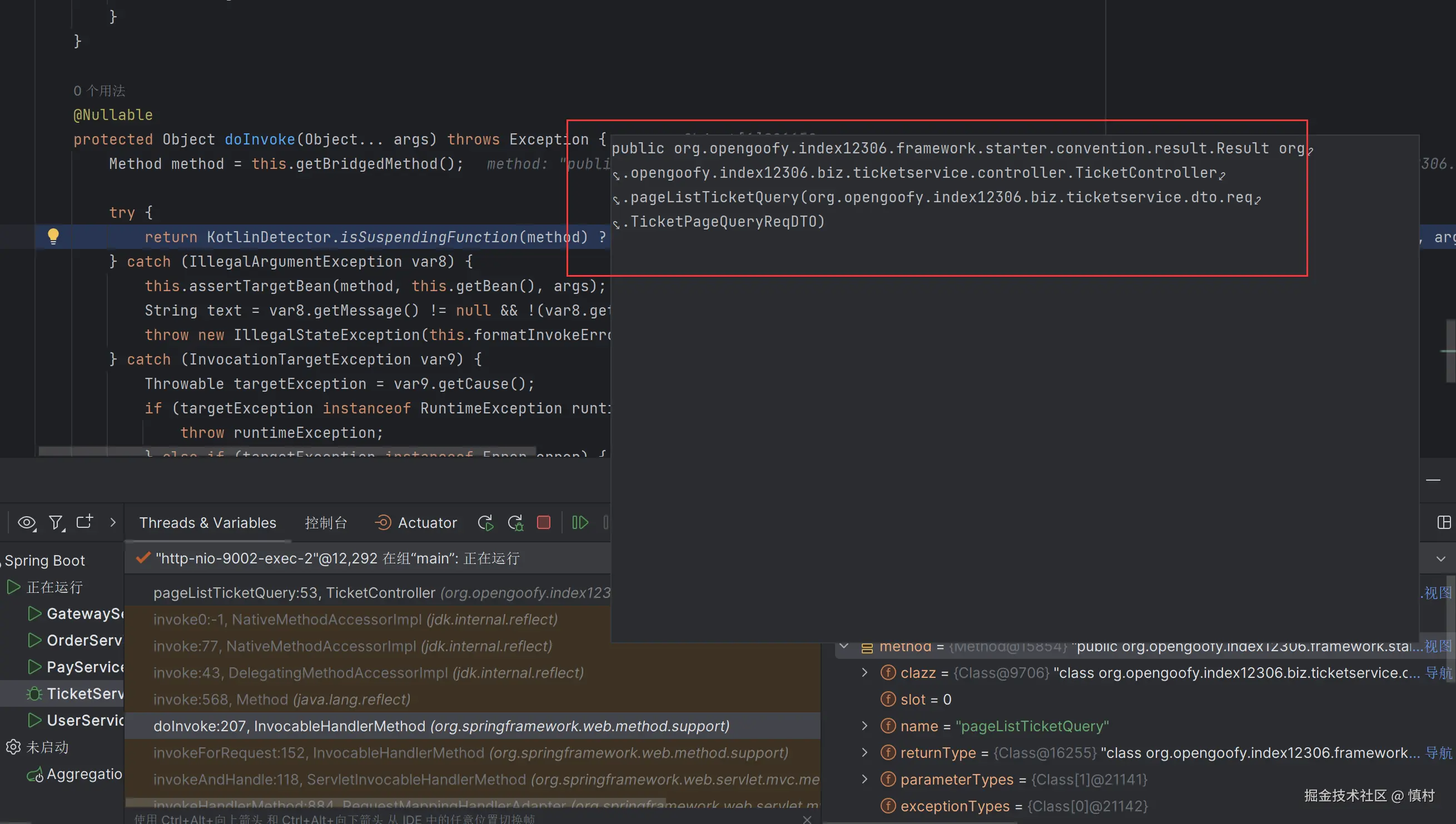Open the layout settings icon at right
The height and width of the screenshot is (824, 1456).
pyautogui.click(x=1444, y=522)
